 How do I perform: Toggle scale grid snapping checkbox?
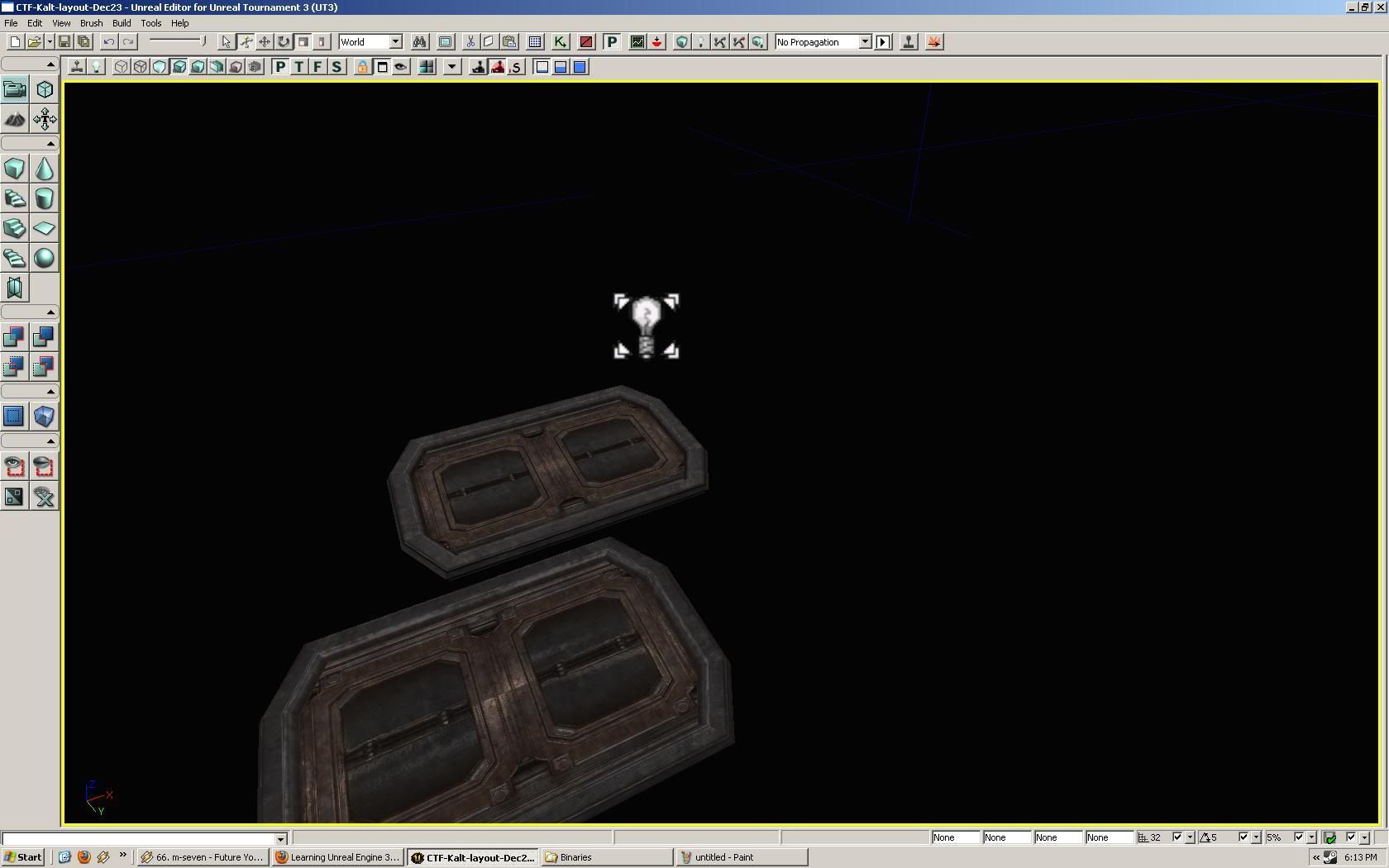(x=1298, y=837)
